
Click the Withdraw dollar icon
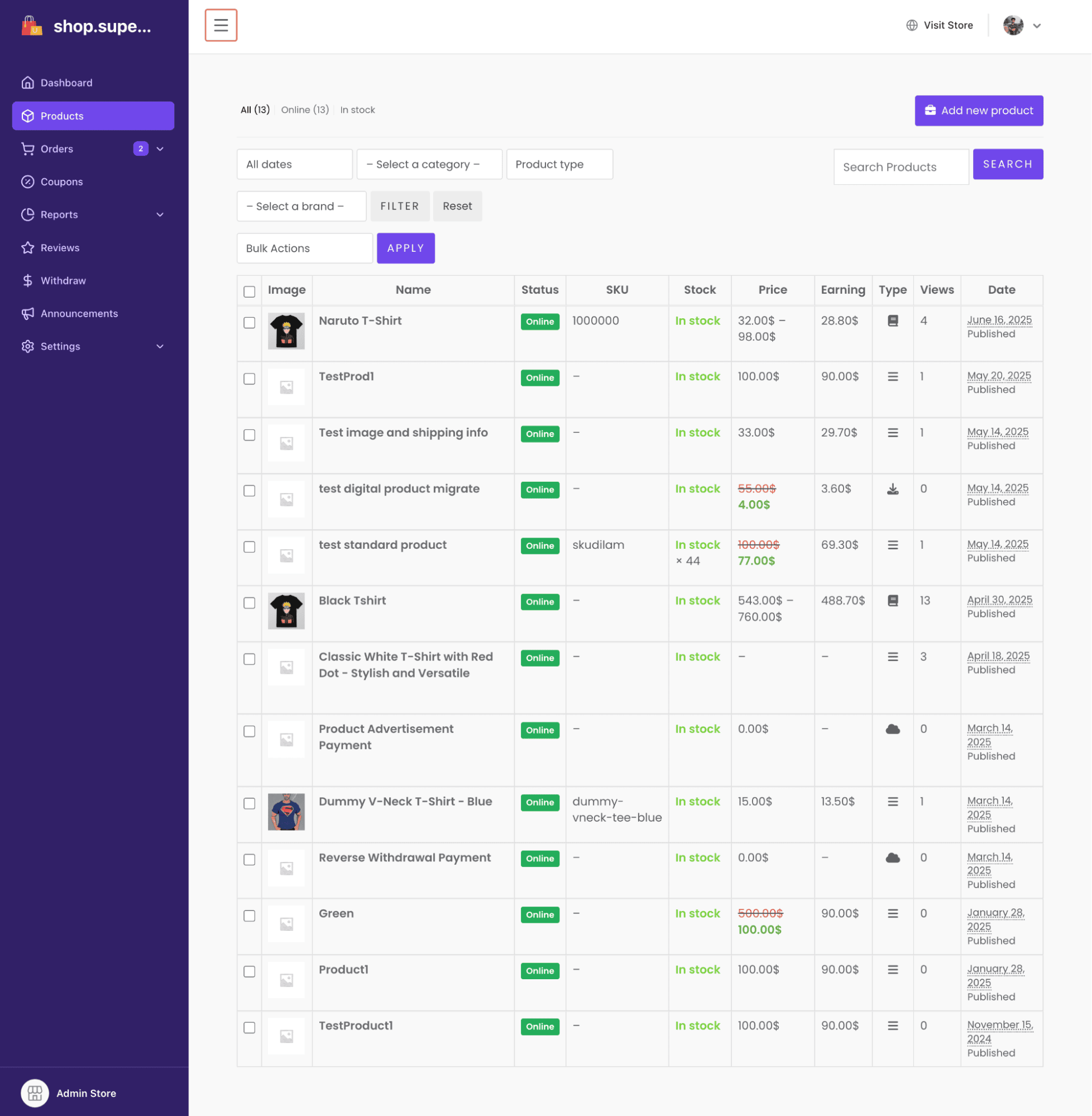tap(27, 280)
